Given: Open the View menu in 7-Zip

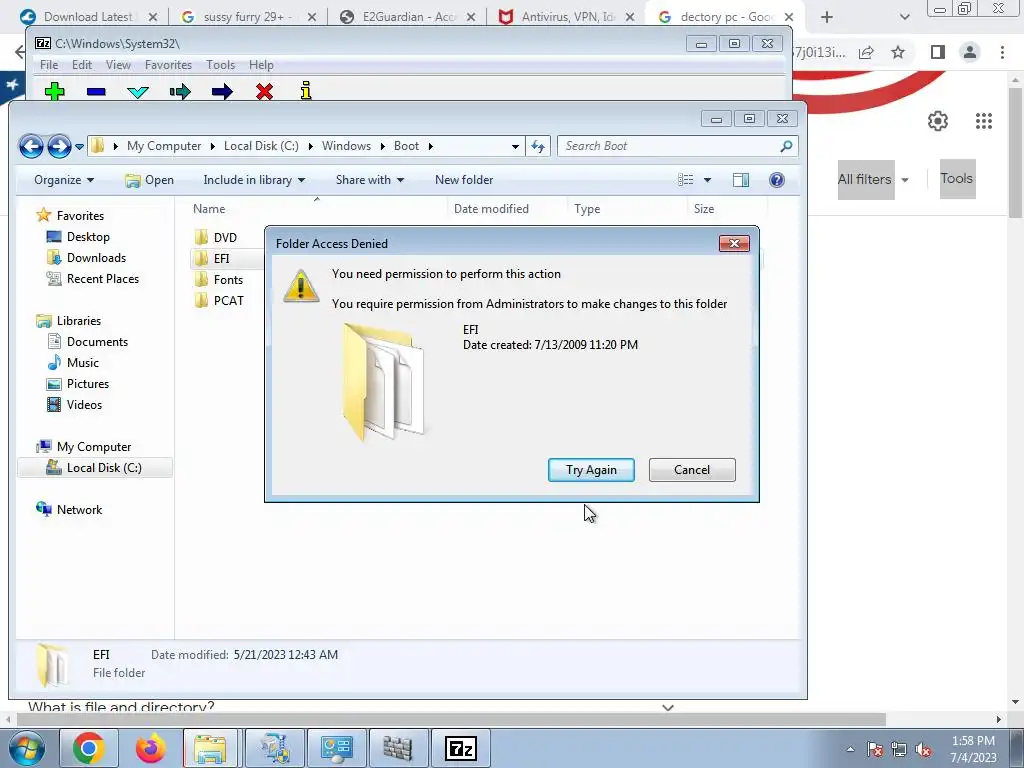Looking at the screenshot, I should [118, 65].
